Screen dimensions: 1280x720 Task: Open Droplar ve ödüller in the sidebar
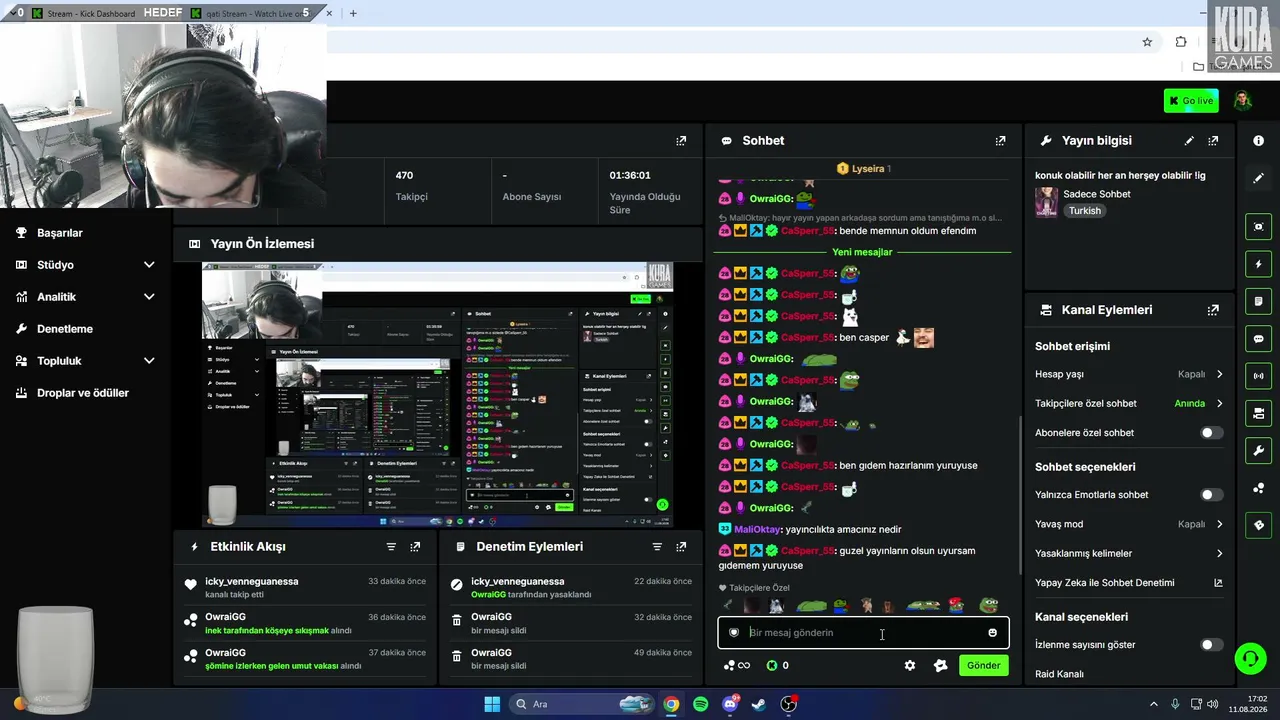[x=83, y=393]
